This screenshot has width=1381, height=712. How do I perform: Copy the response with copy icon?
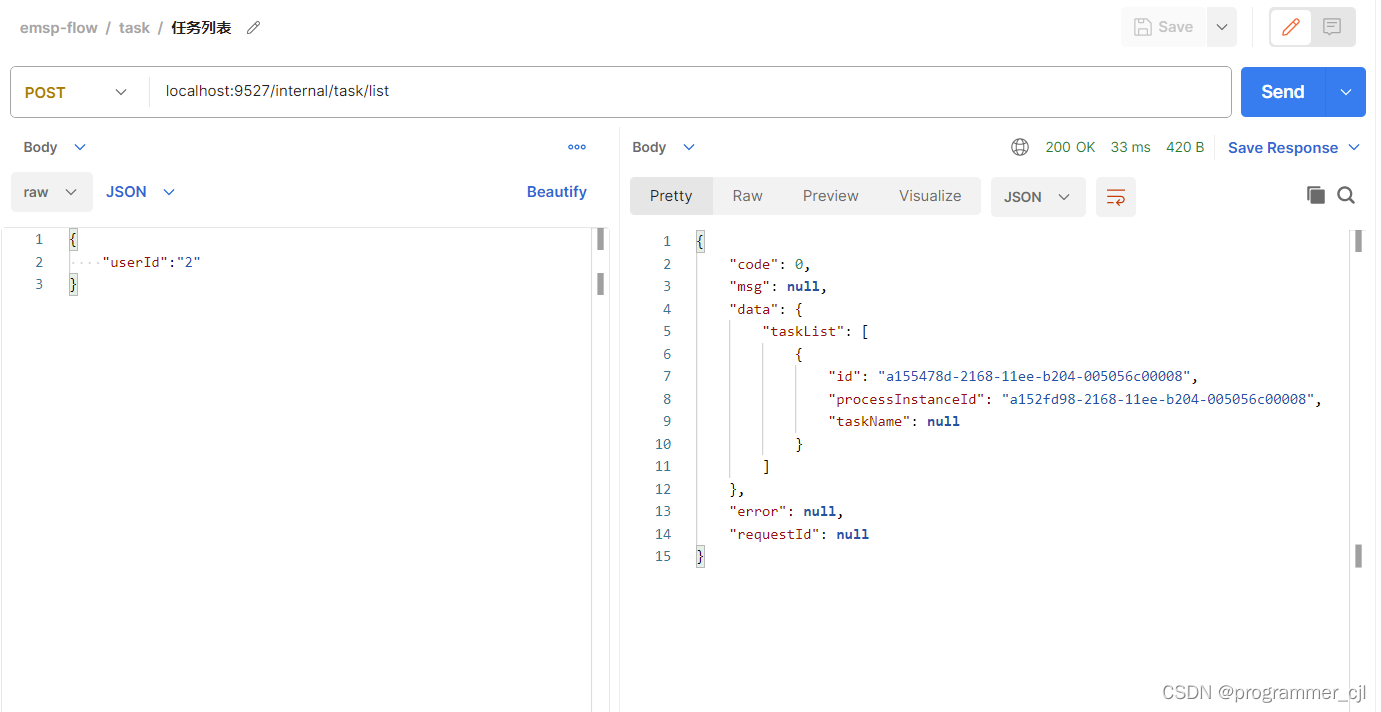(1316, 195)
